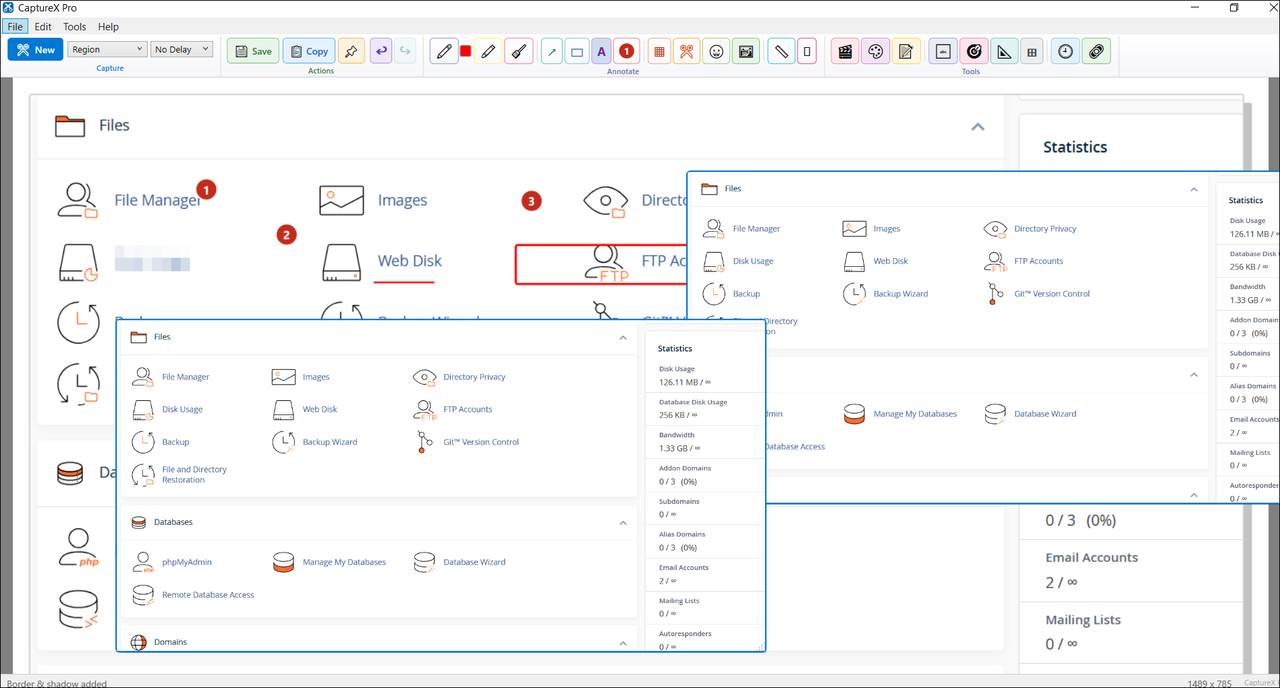Click the large 'Mailing Lists' label in canvas

(x=1084, y=620)
